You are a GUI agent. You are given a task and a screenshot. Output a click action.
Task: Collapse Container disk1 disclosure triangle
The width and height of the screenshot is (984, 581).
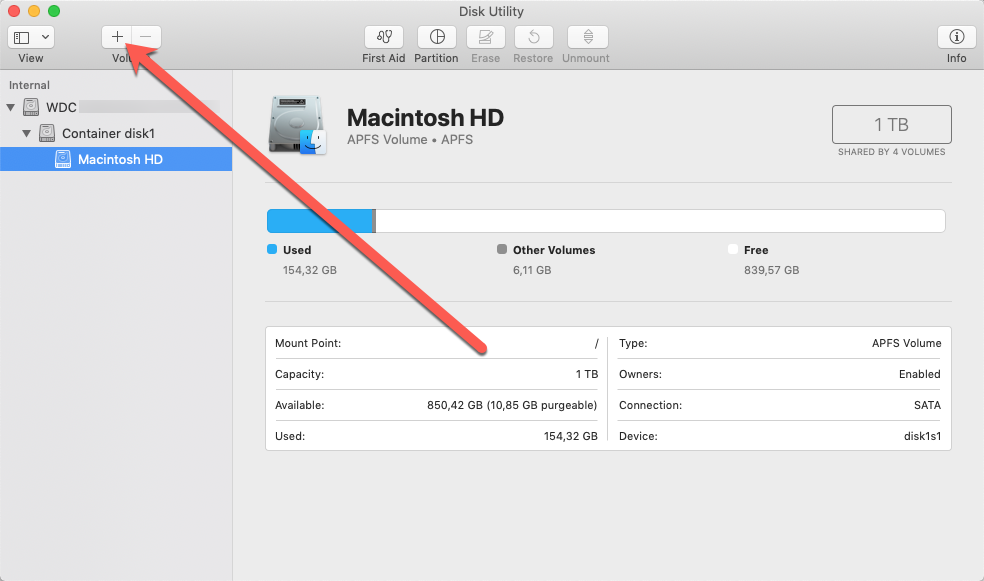[x=27, y=133]
